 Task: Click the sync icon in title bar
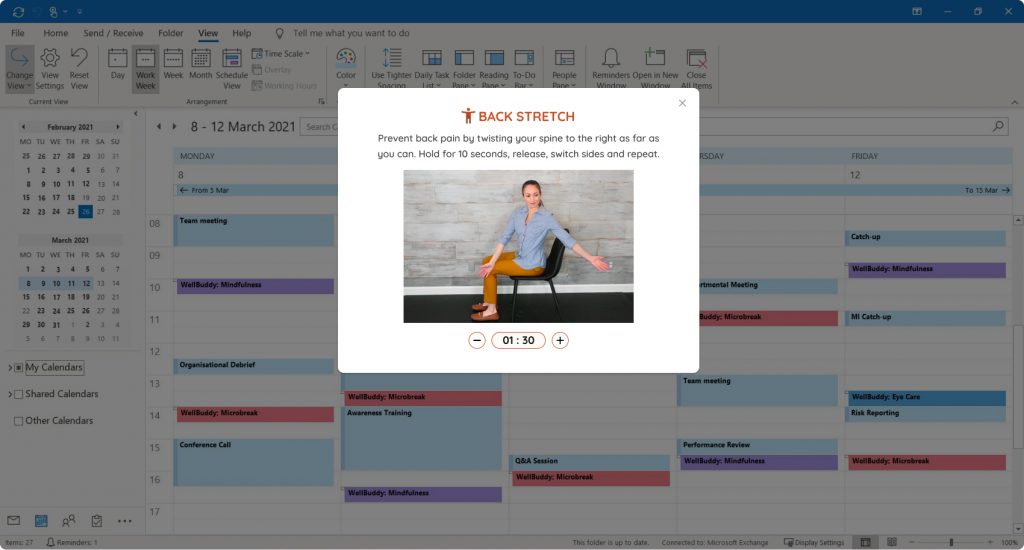click(x=18, y=11)
